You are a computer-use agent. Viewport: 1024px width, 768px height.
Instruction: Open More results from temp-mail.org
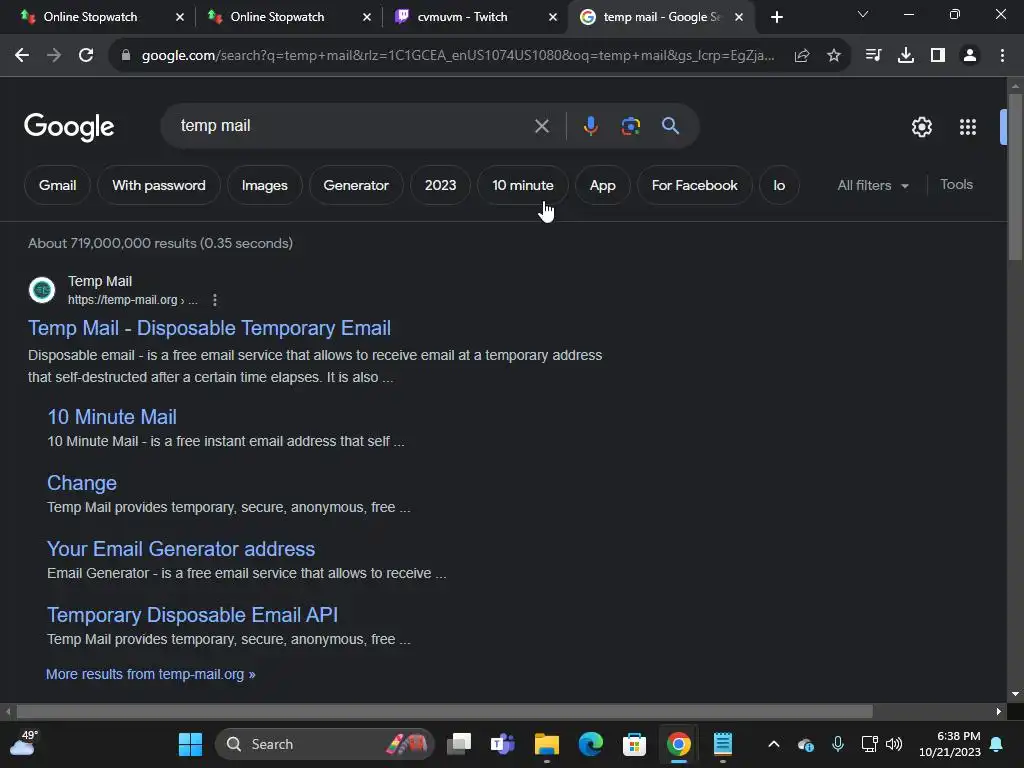[150, 674]
